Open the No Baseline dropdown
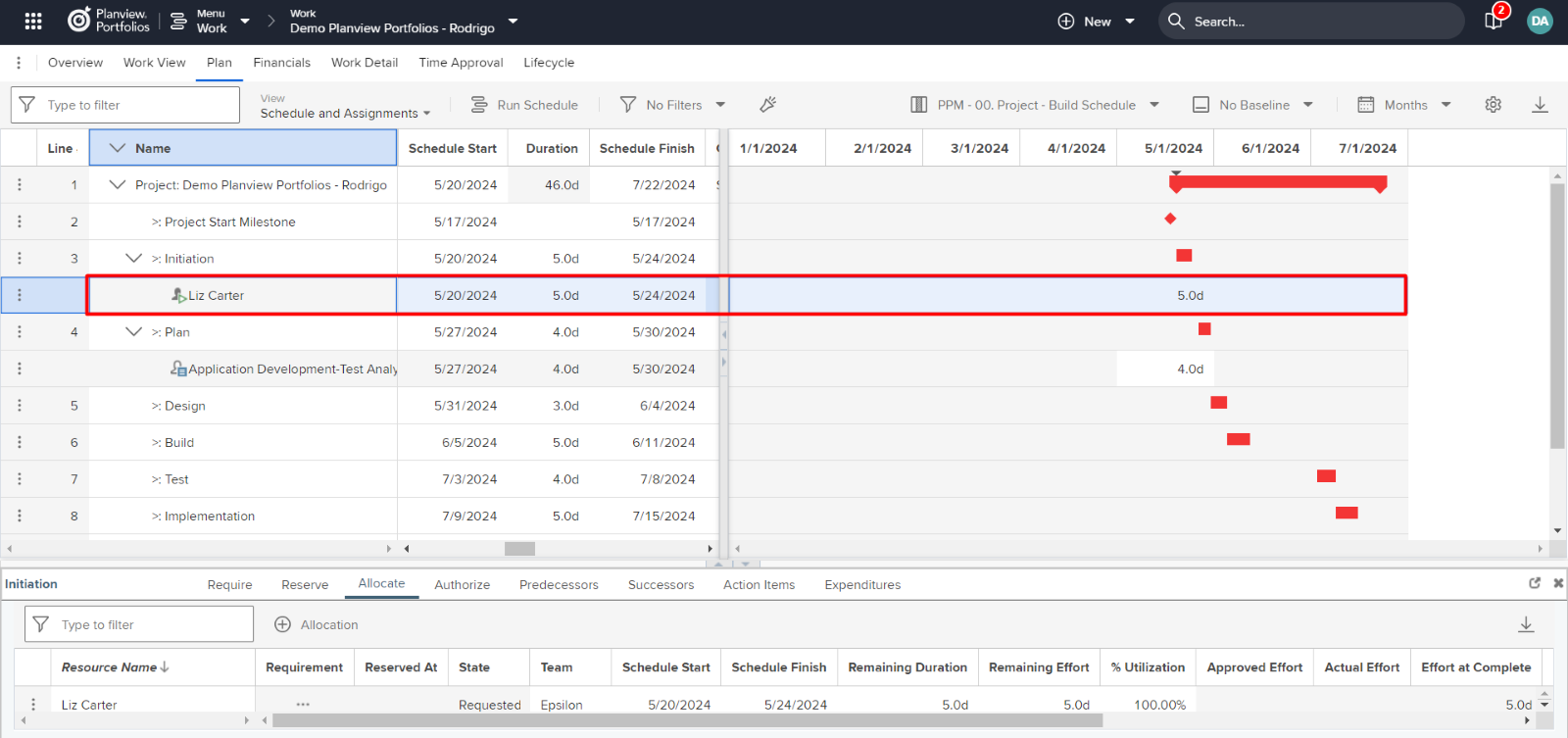This screenshot has height=738, width=1568. (1252, 105)
